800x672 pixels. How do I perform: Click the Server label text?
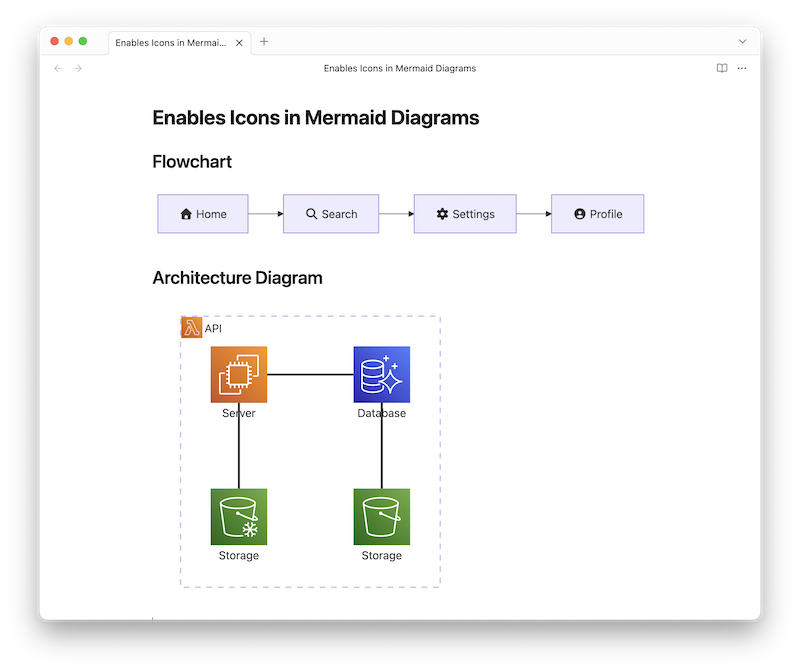pos(239,413)
